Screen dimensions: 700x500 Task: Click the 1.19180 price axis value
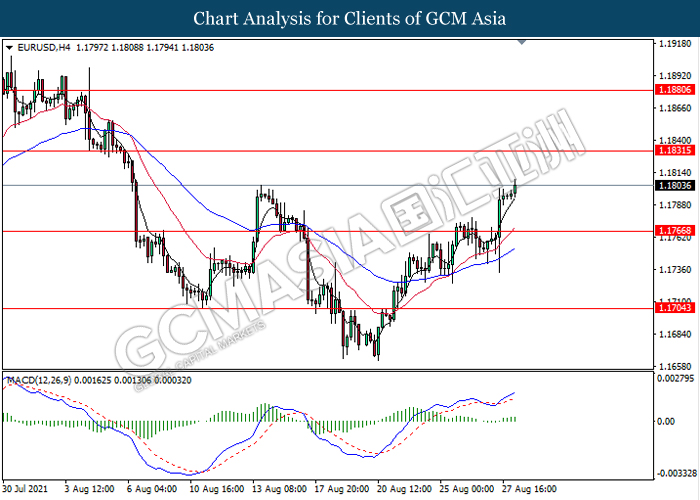675,44
